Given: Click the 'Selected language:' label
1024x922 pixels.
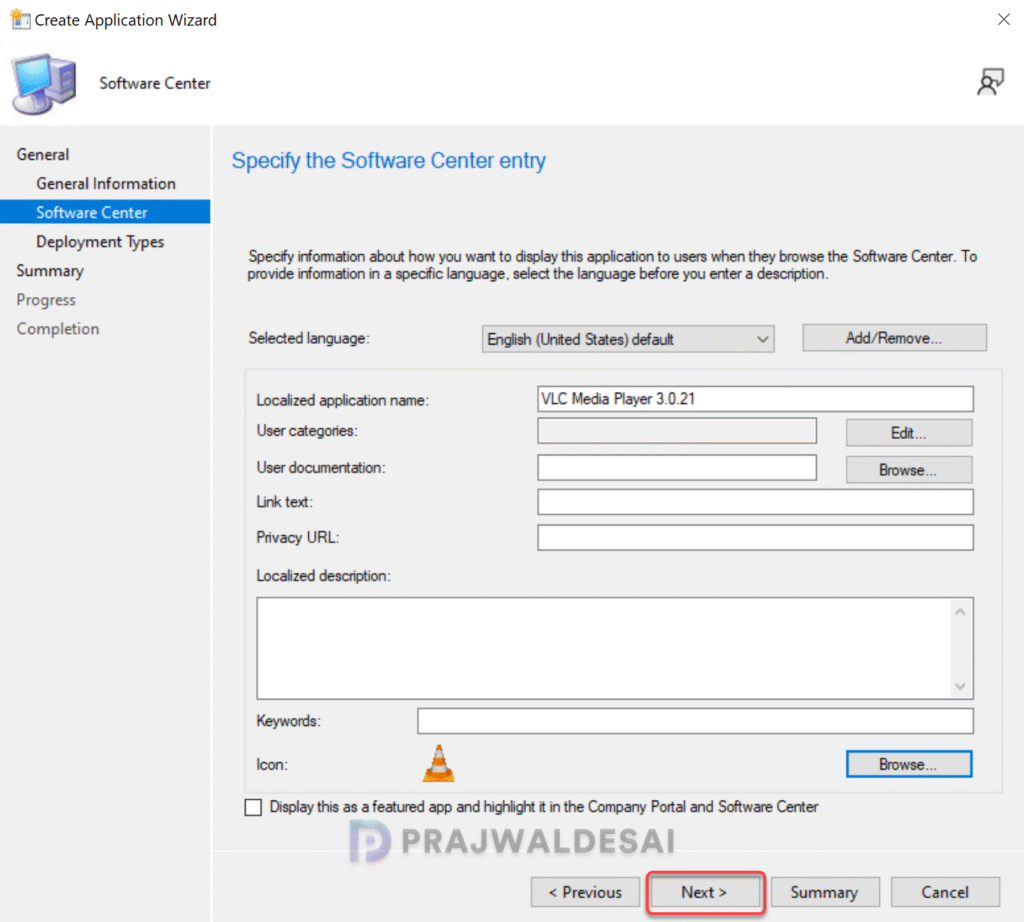Looking at the screenshot, I should [x=309, y=338].
